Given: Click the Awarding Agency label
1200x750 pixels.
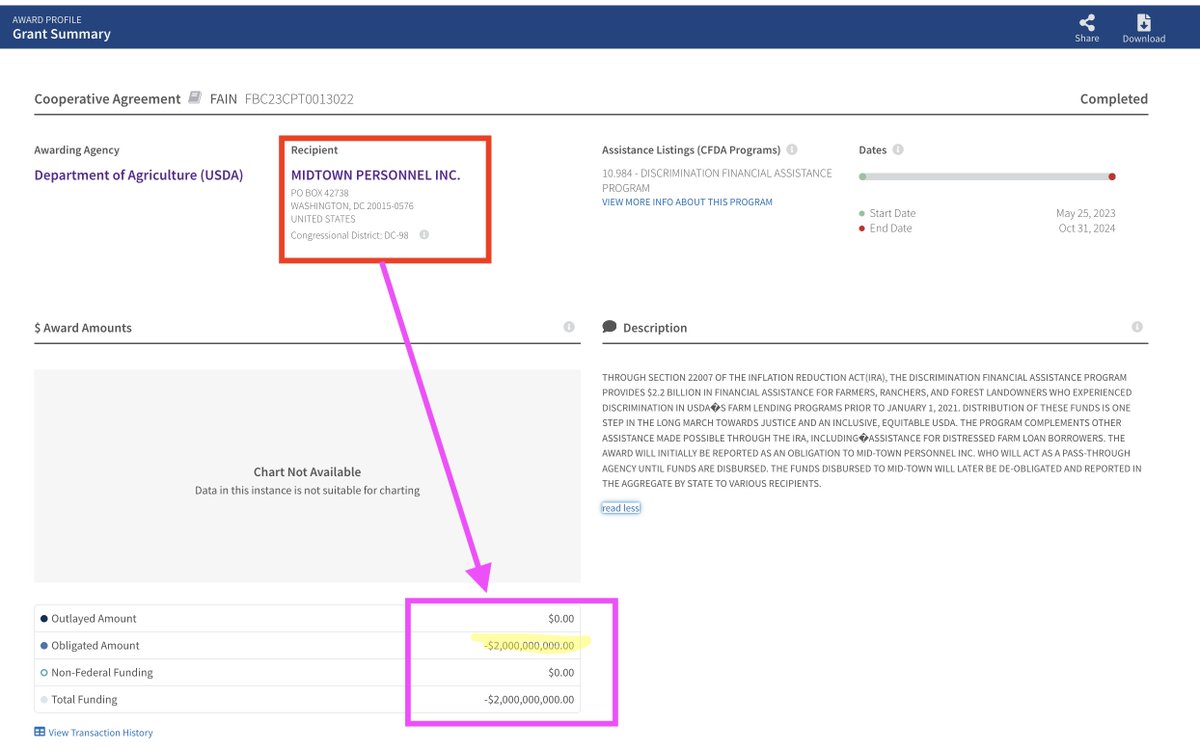Looking at the screenshot, I should [77, 150].
